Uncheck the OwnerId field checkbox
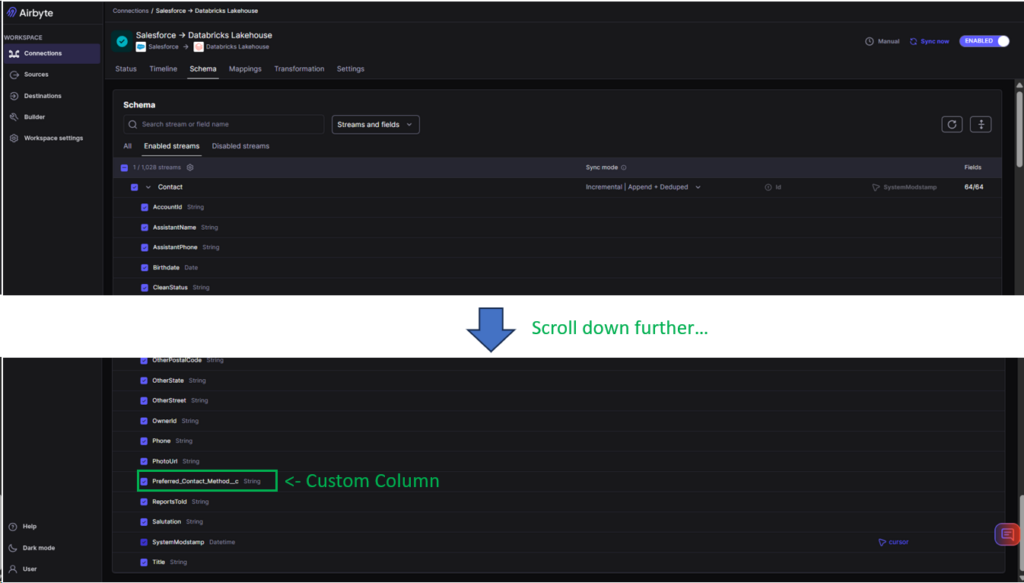This screenshot has height=583, width=1024. point(144,421)
